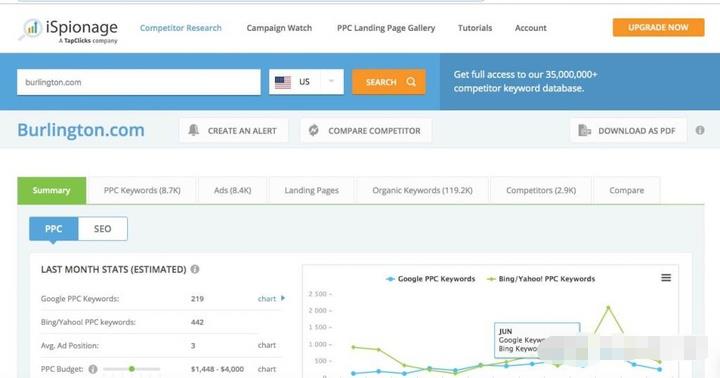Toggle Google PPC Keywords legend series
This screenshot has width=720, height=378.
point(430,279)
